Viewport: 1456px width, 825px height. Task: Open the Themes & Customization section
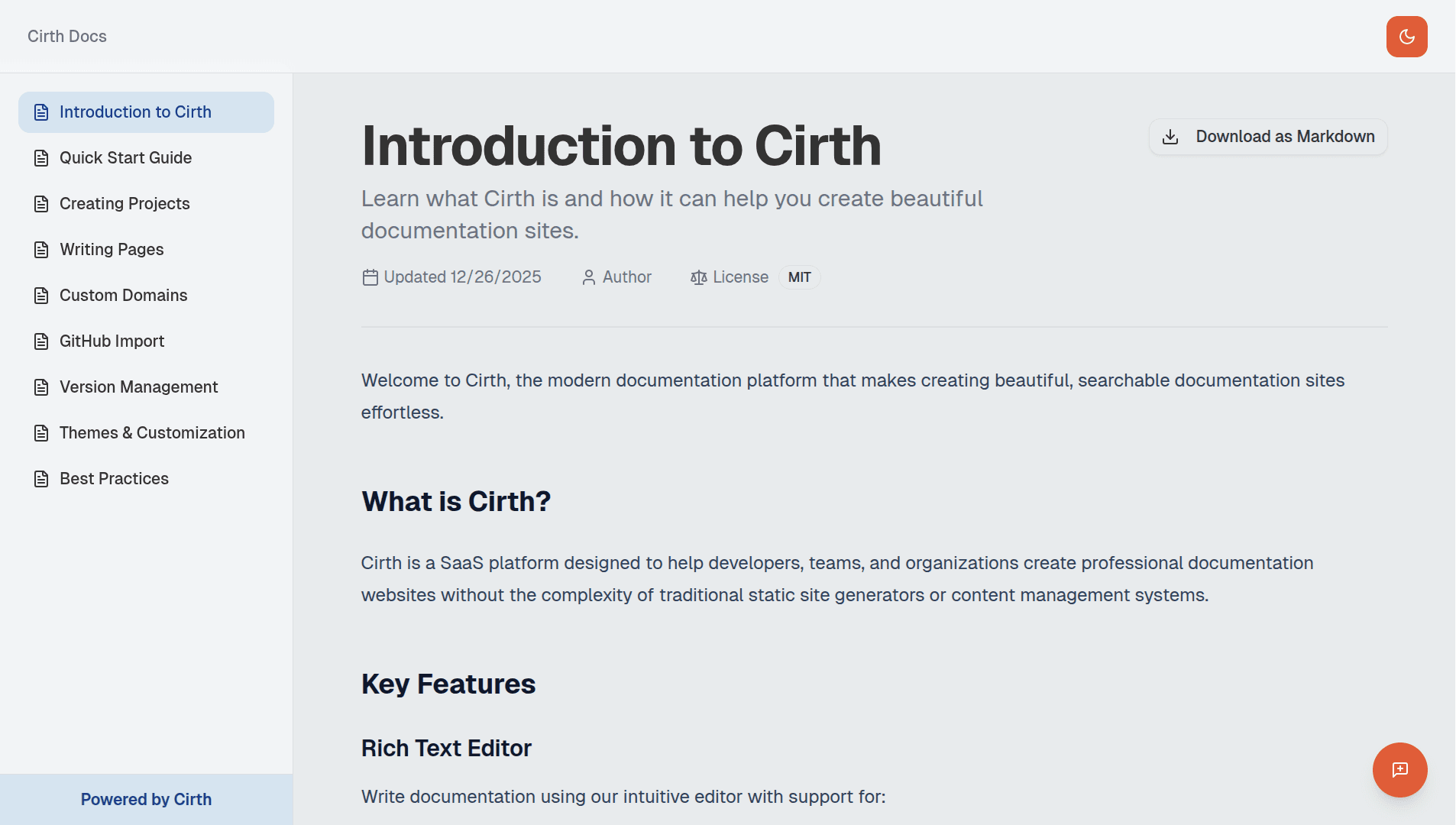[152, 432]
